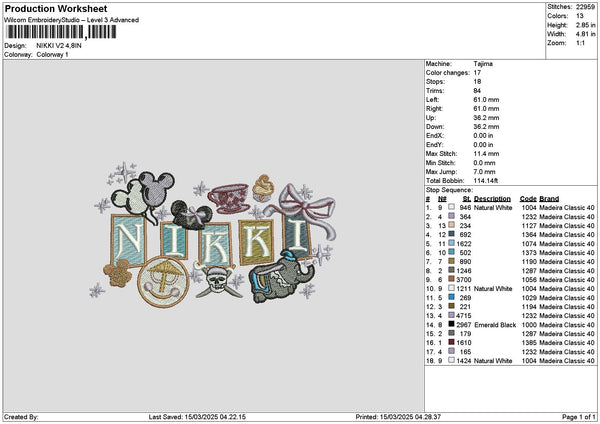
Task: Select the stitch count 3700 in row 9
Action: click(x=464, y=279)
